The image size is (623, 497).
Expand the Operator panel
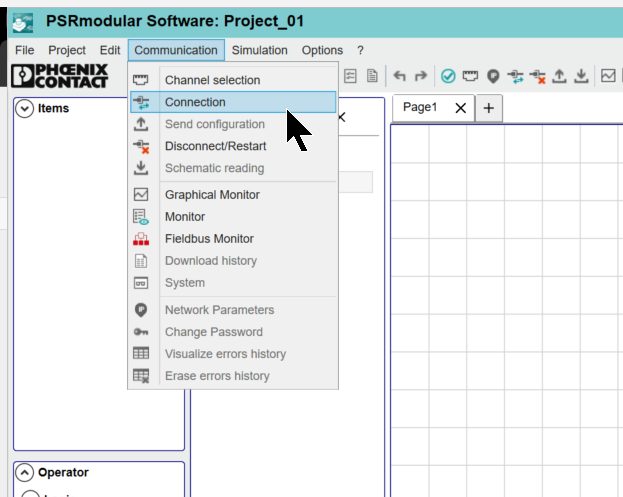click(24, 472)
